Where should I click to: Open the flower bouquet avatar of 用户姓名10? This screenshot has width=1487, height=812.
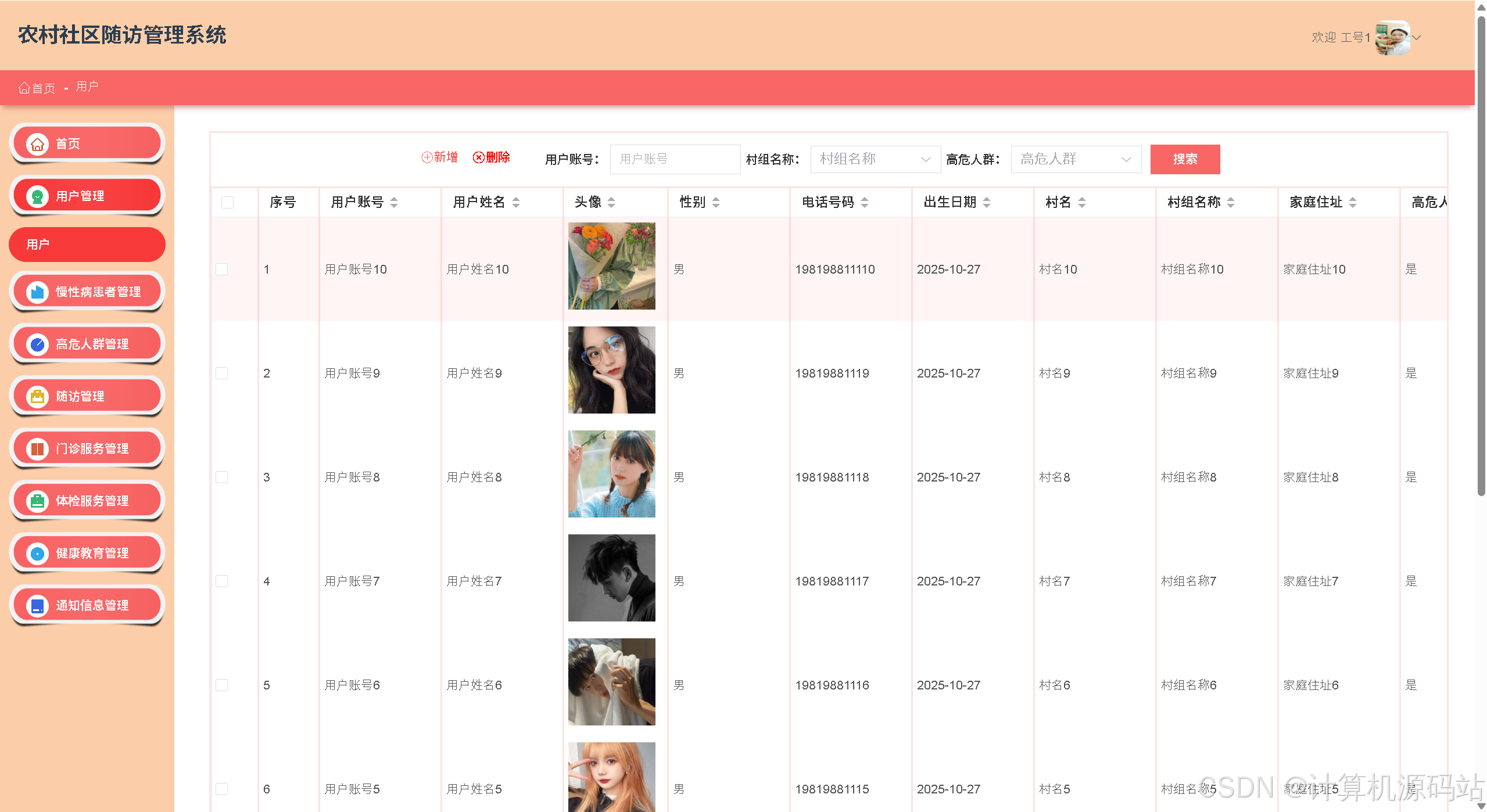pos(611,266)
